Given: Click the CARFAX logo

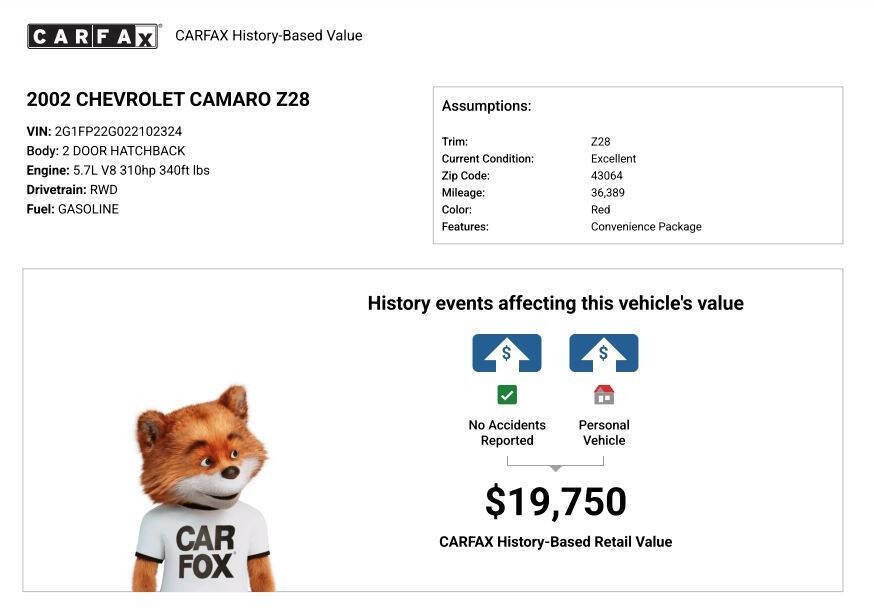Looking at the screenshot, I should pyautogui.click(x=93, y=36).
